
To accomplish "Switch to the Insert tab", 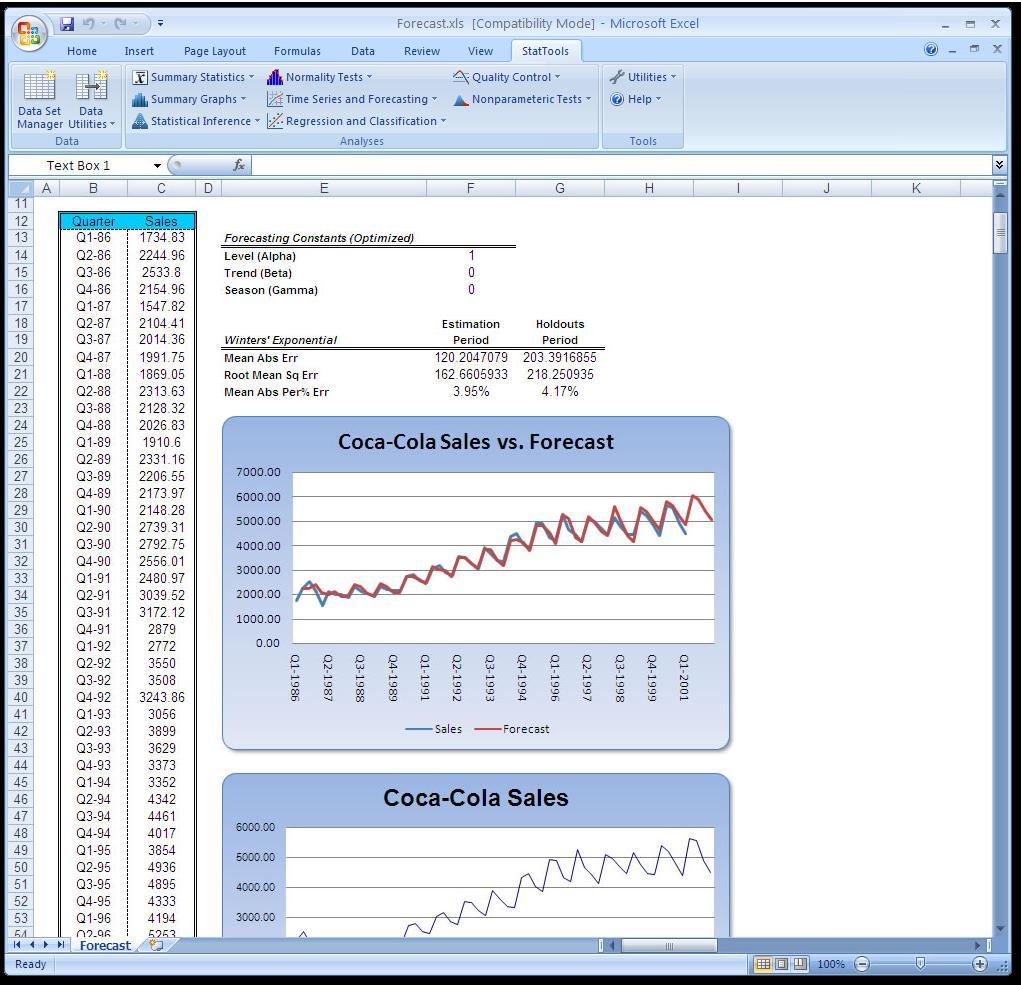I will [x=139, y=51].
